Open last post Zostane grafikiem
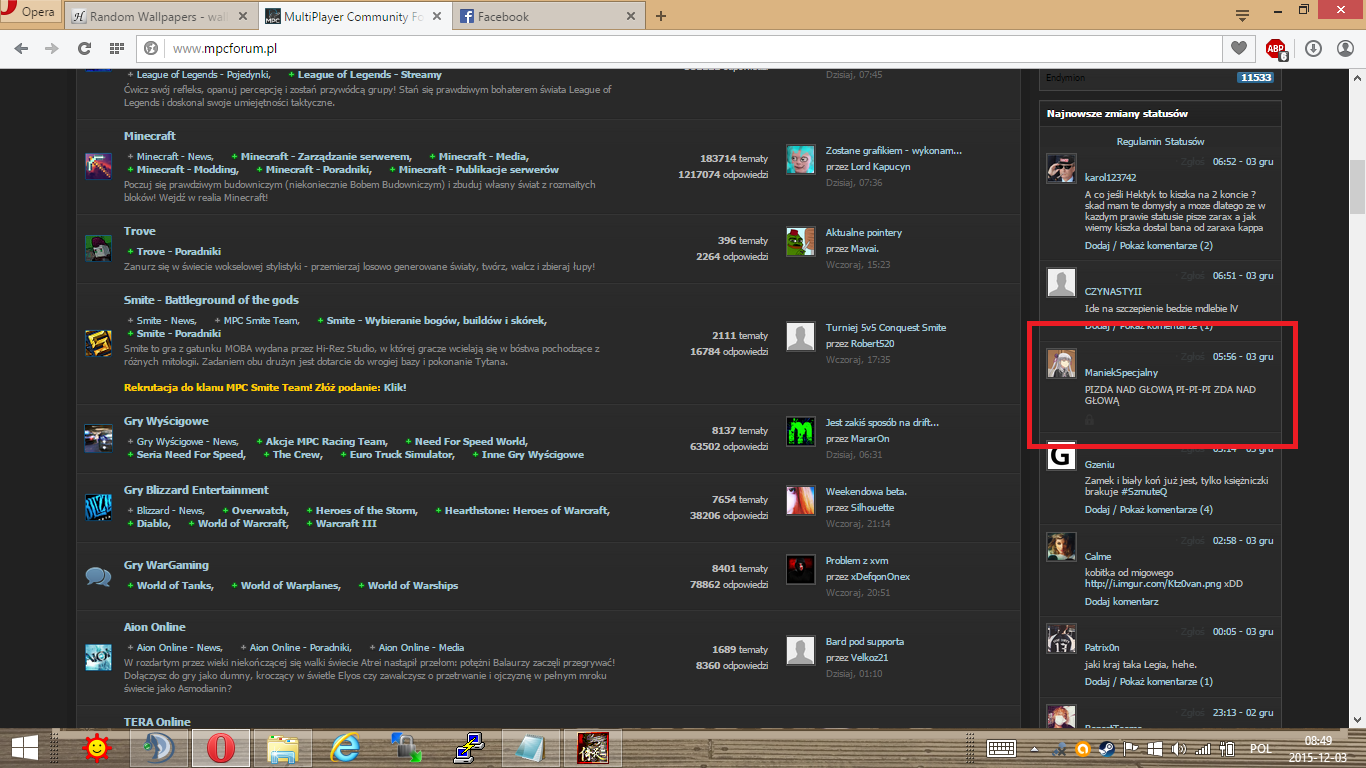The height and width of the screenshot is (768, 1366). click(x=894, y=151)
